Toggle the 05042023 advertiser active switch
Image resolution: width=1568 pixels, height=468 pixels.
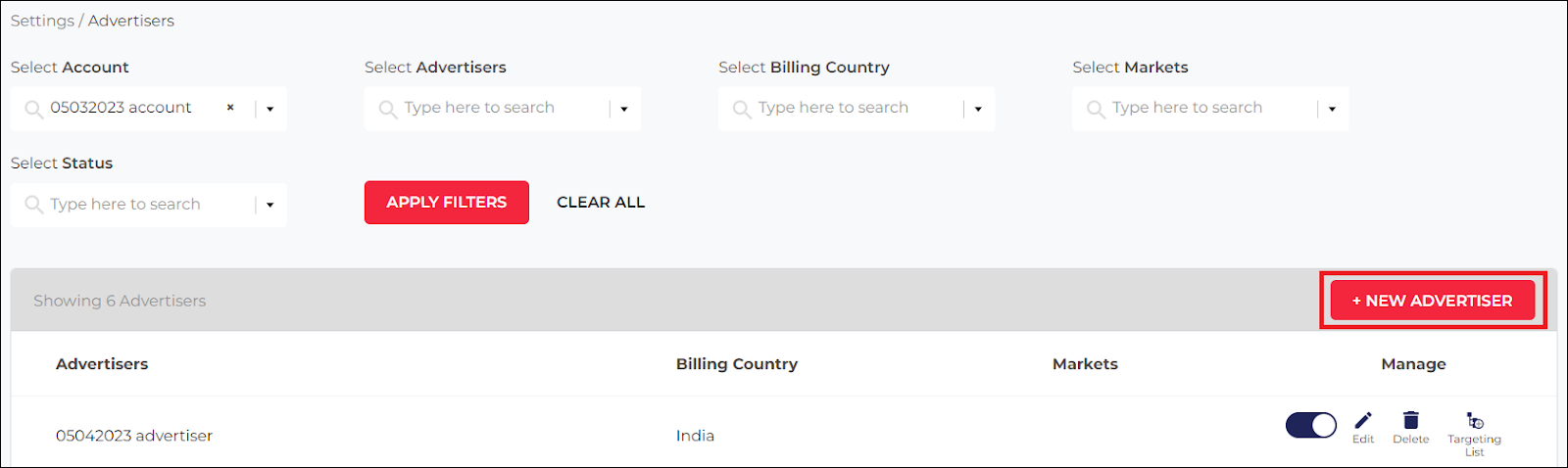pyautogui.click(x=1311, y=425)
